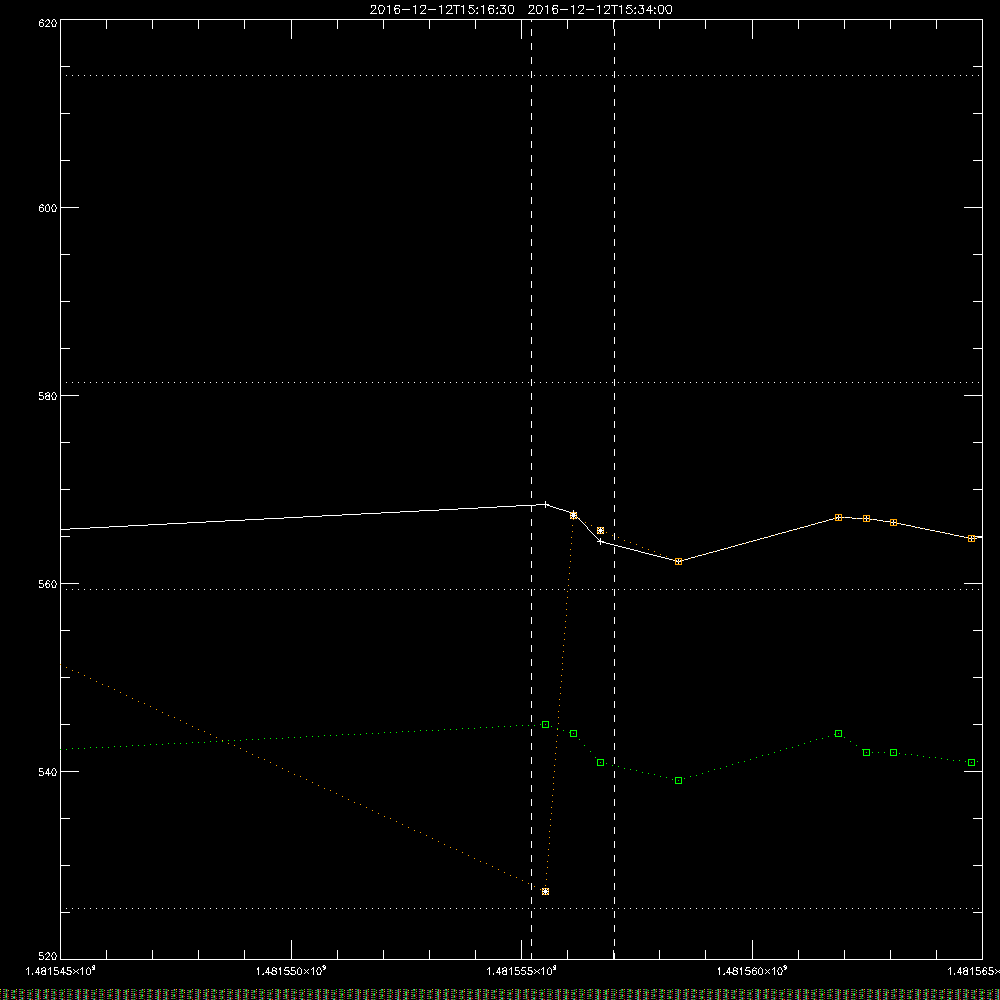The width and height of the screenshot is (1000, 1000).
Task: Click the y-axis label 620
Action: click(48, 24)
